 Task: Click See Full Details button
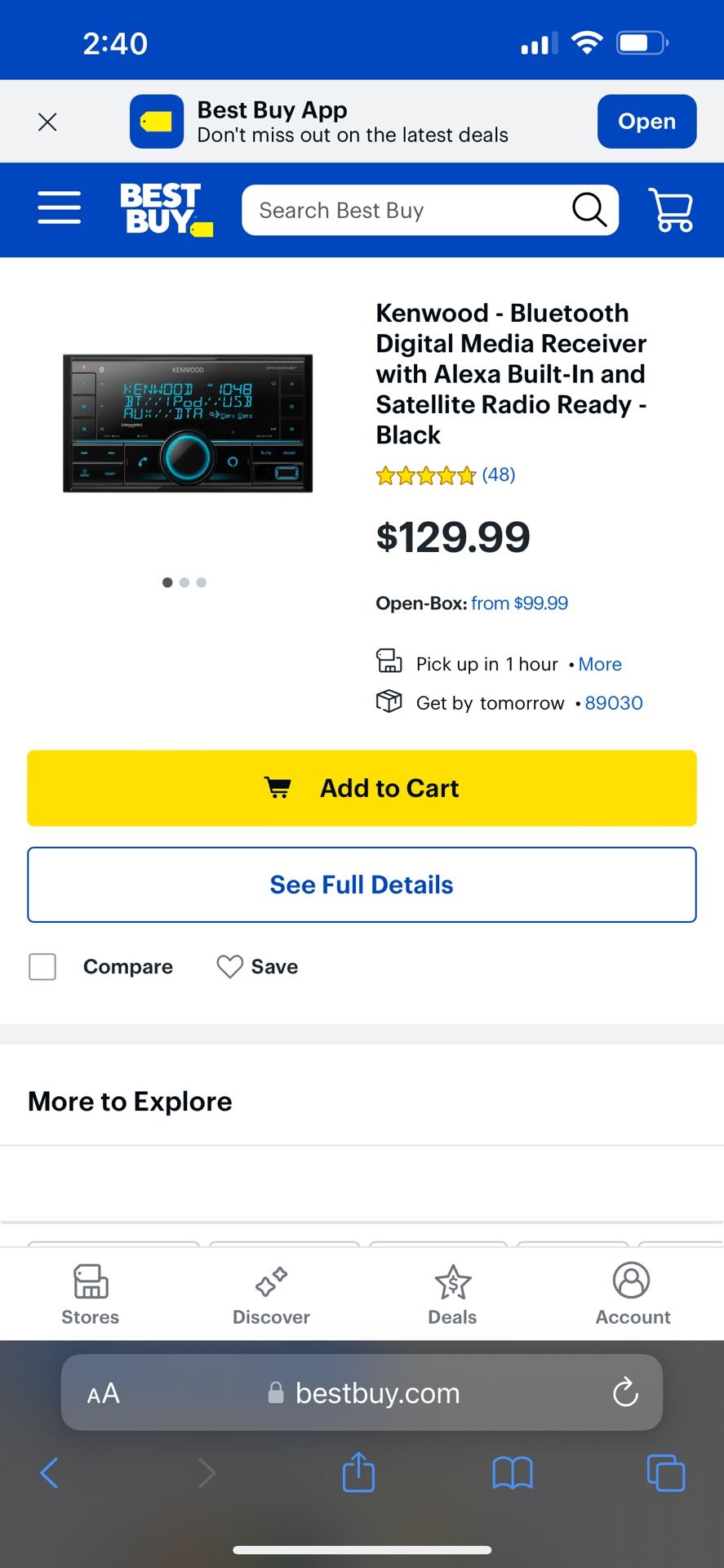[362, 885]
